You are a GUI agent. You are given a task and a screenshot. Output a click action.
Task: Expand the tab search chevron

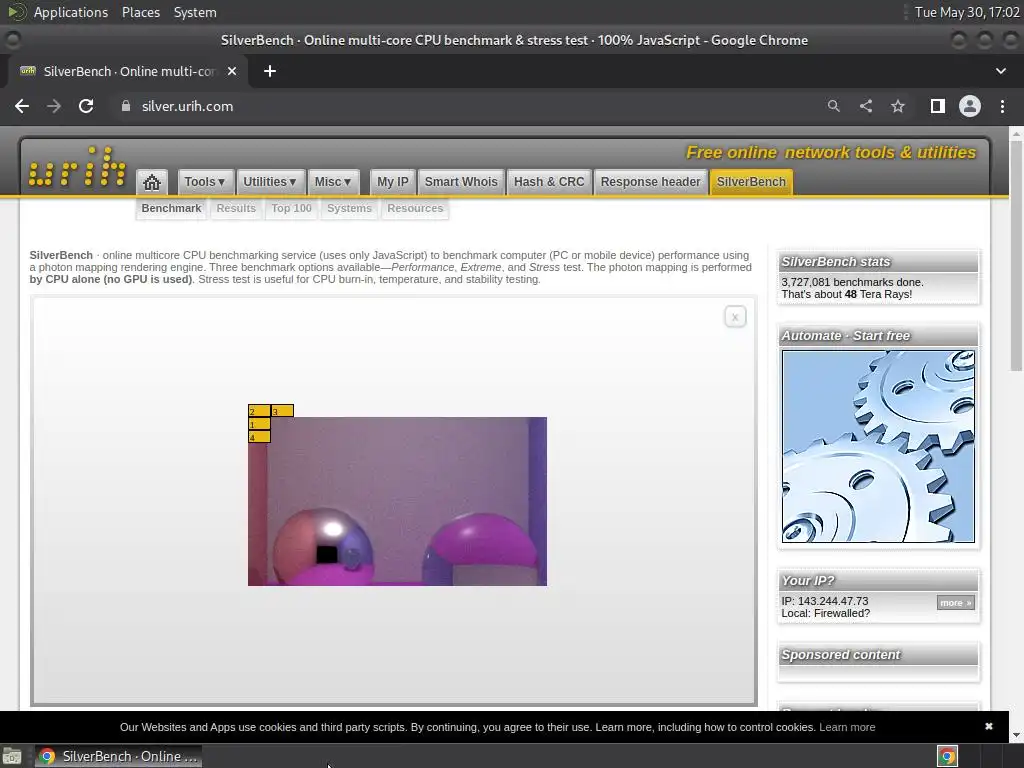(x=1000, y=71)
